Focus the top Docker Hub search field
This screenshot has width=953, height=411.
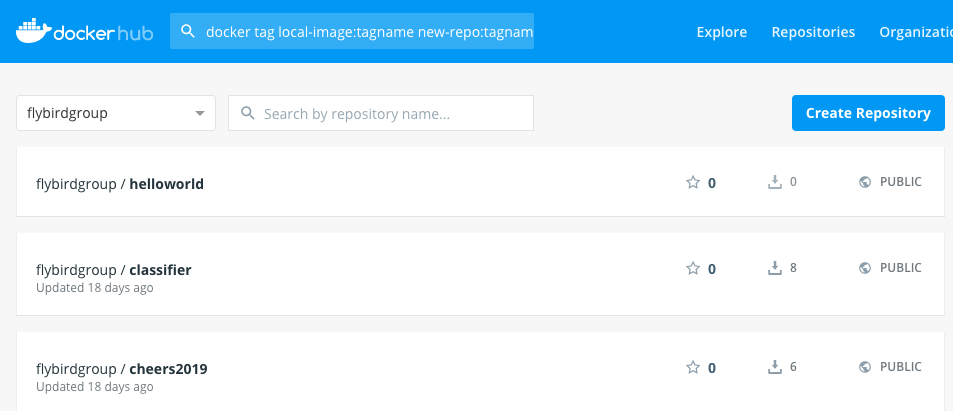click(352, 32)
